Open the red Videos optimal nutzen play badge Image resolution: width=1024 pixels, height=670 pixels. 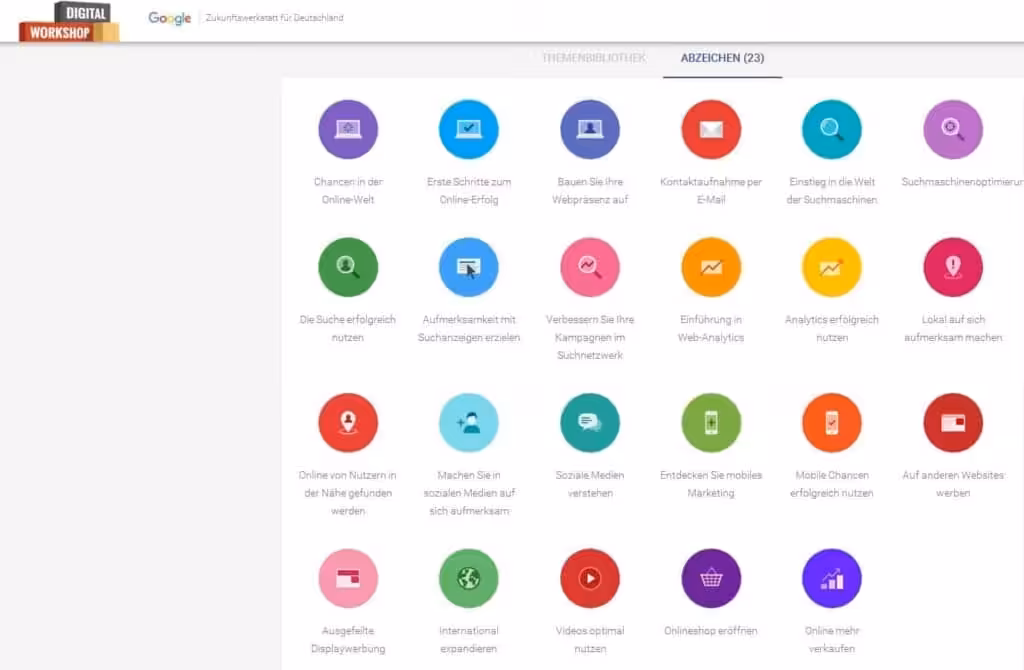[x=590, y=578]
